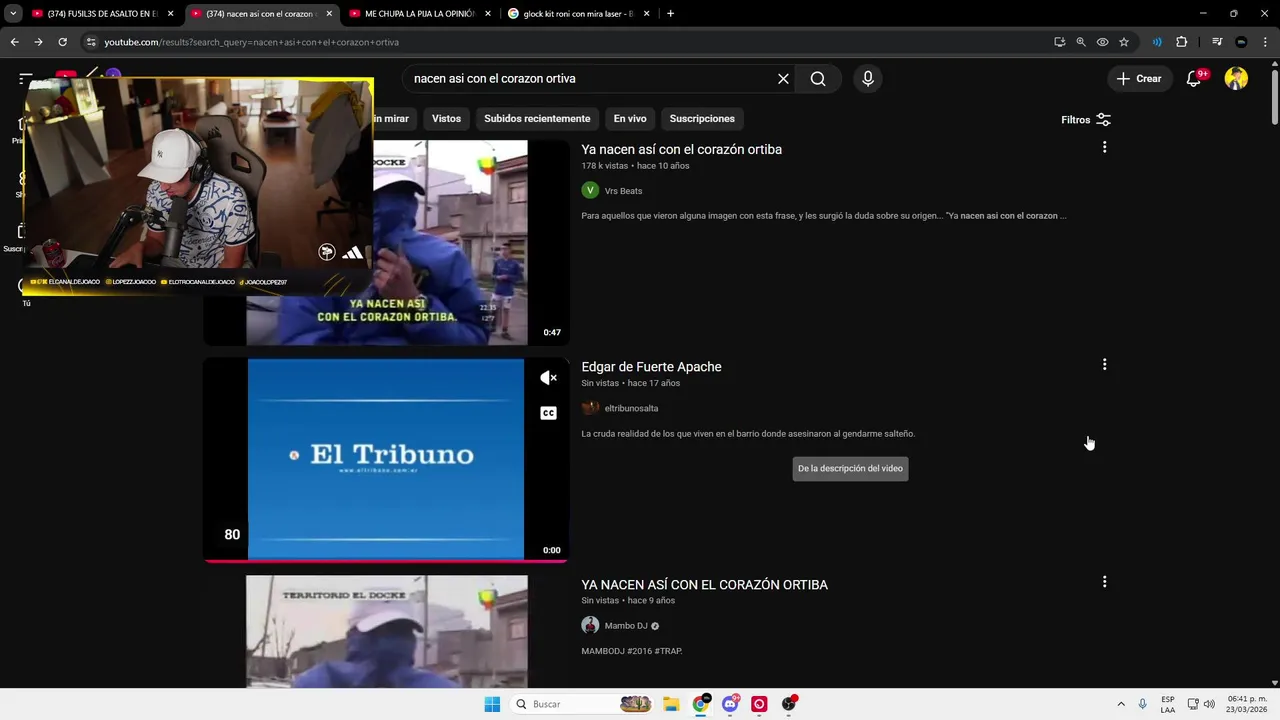This screenshot has height=720, width=1280.
Task: Open options for the Mambo DJ video
Action: [1104, 581]
